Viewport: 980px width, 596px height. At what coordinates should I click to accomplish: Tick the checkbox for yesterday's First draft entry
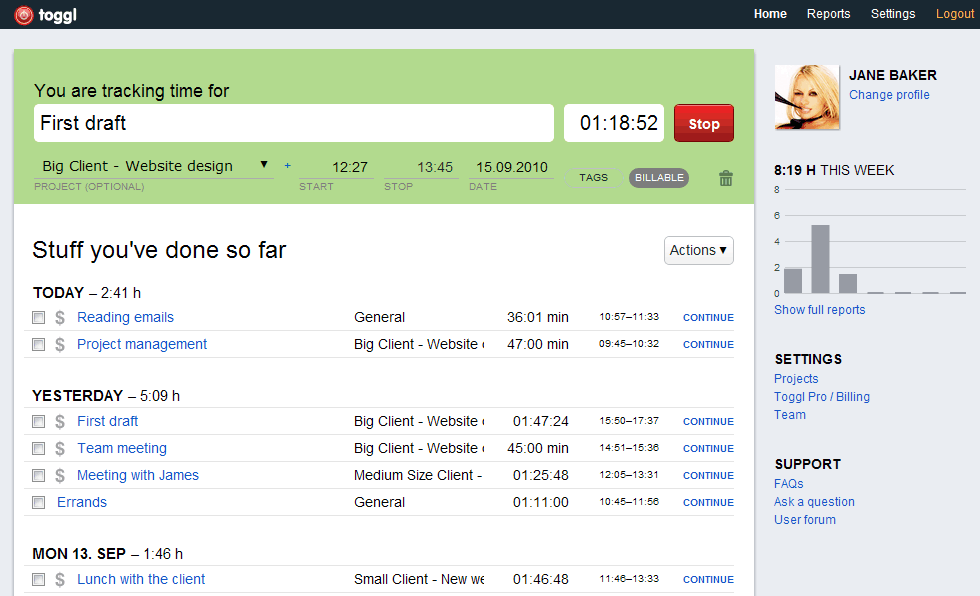pos(38,422)
